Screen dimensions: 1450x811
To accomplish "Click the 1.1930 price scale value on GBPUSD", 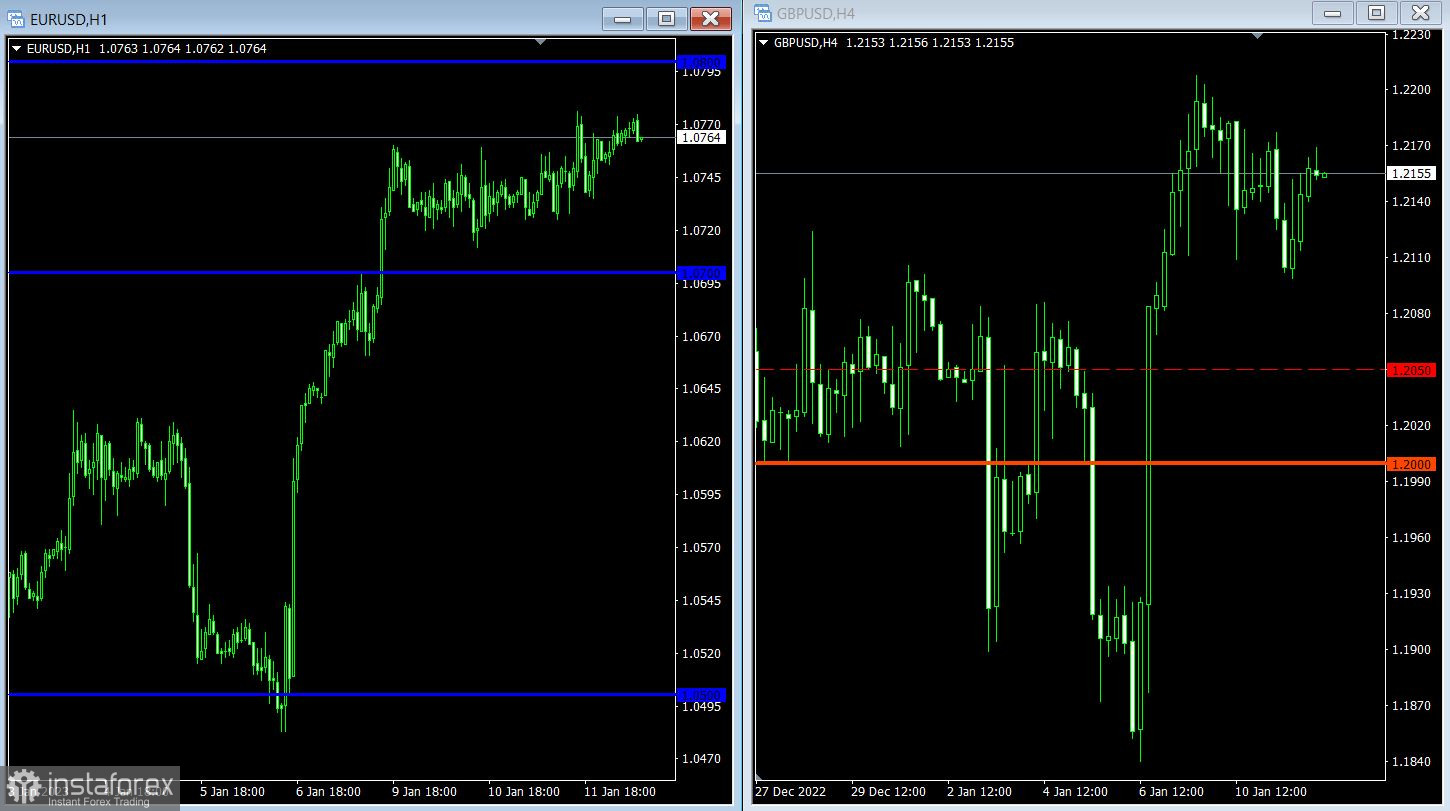I will click(x=1411, y=593).
